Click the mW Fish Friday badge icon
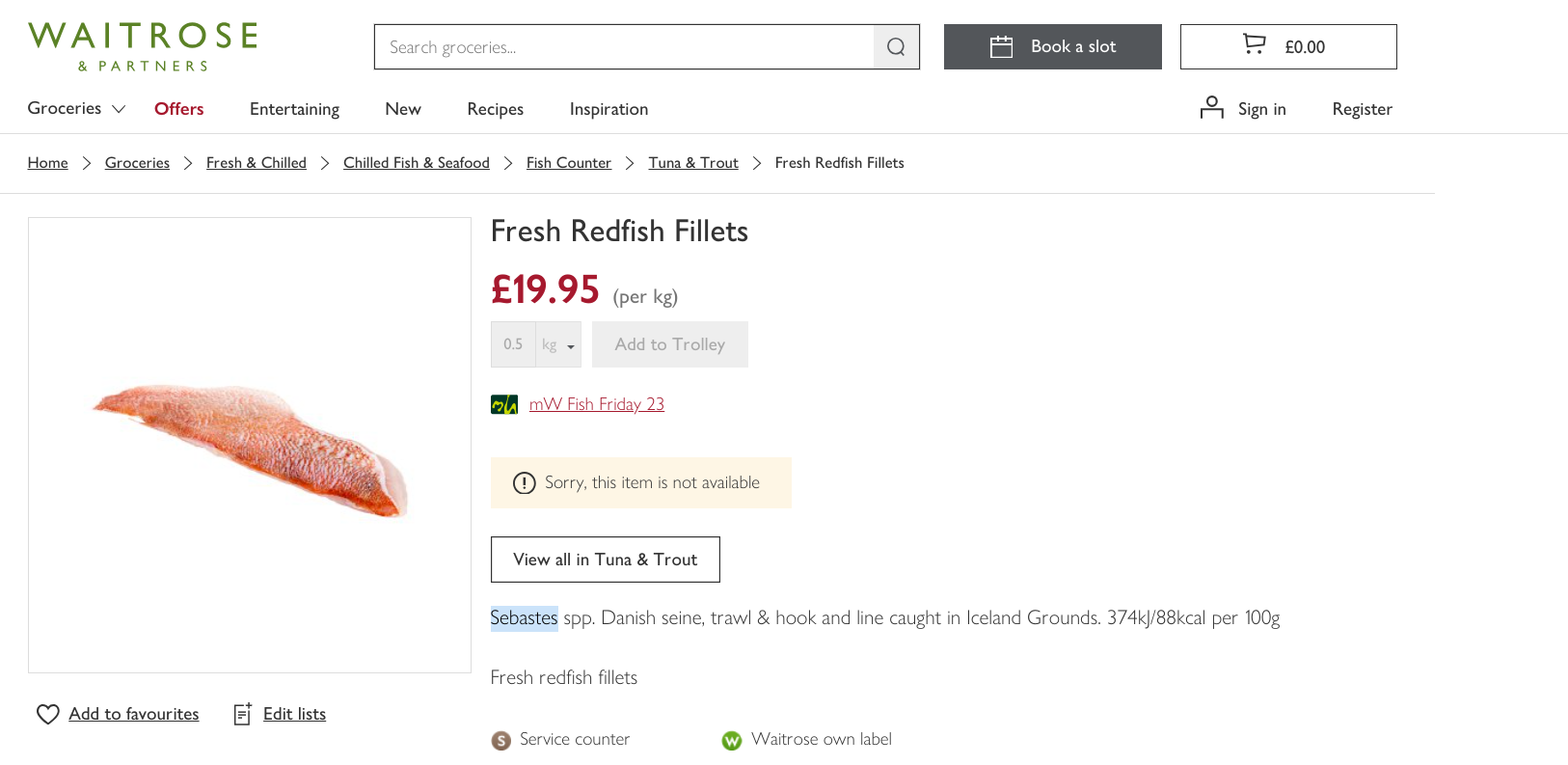This screenshot has width=1568, height=765. coord(503,404)
